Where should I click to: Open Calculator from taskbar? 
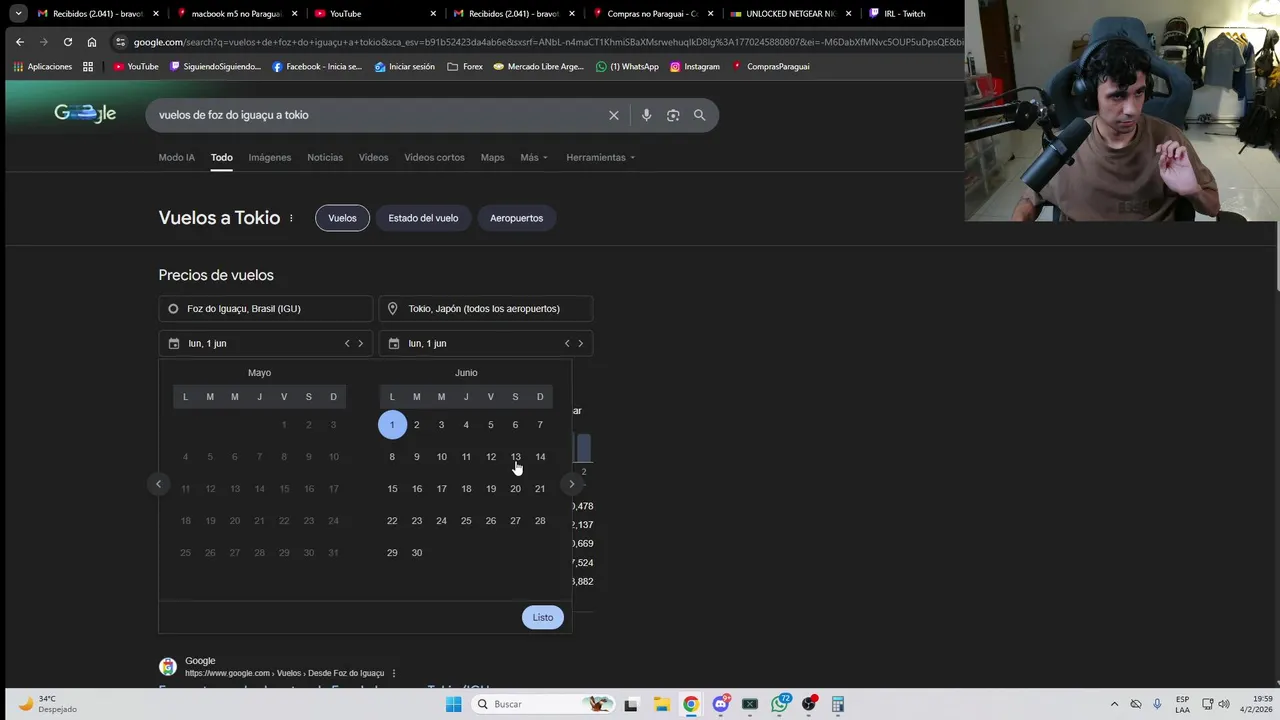click(838, 704)
